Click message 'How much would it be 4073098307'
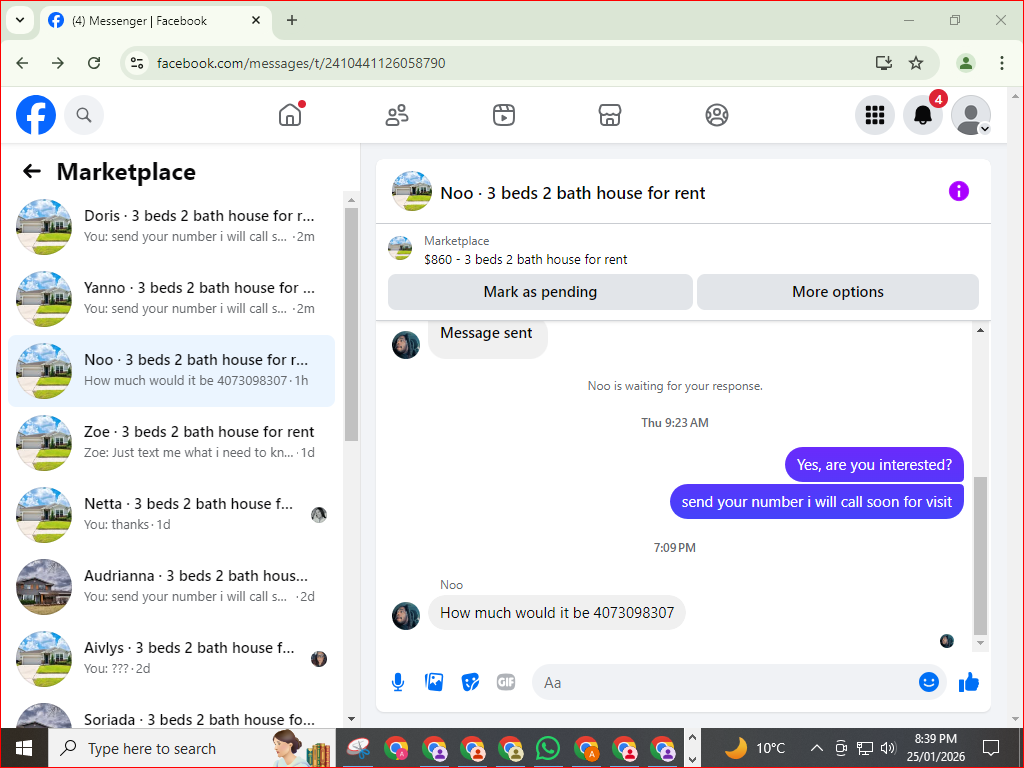This screenshot has height=768, width=1024. click(556, 613)
